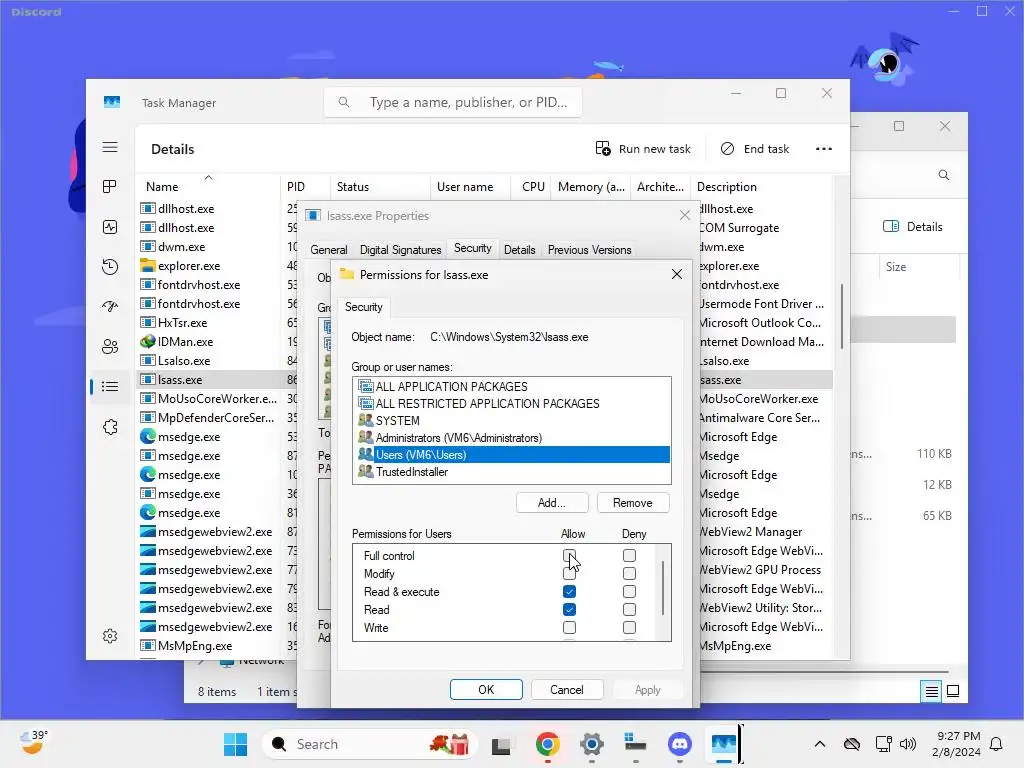Open App history in Task Manager sidebar

click(110, 266)
